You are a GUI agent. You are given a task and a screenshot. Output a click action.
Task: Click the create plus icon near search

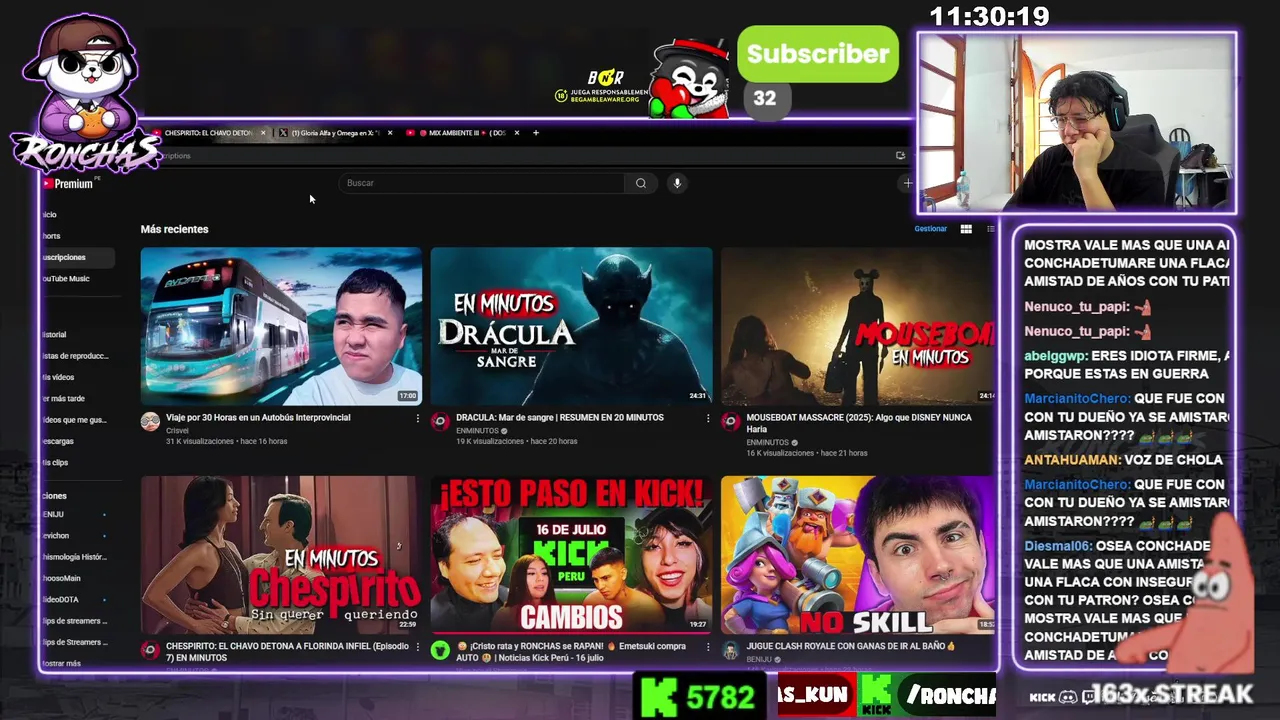point(907,183)
